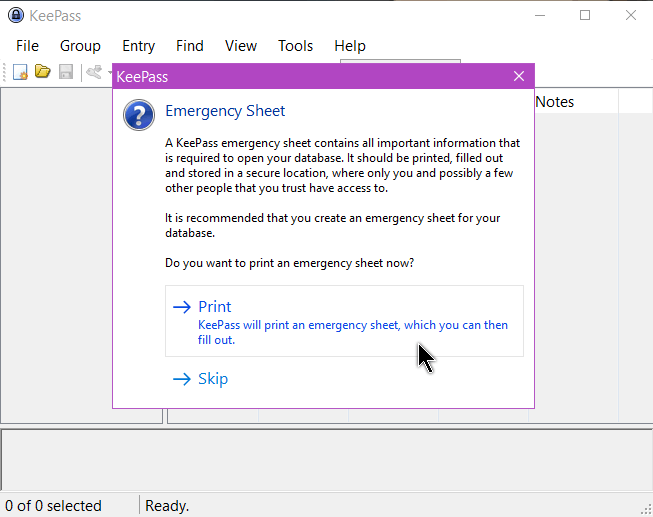Open the Group menu
Image resolution: width=653 pixels, height=517 pixels.
80,46
